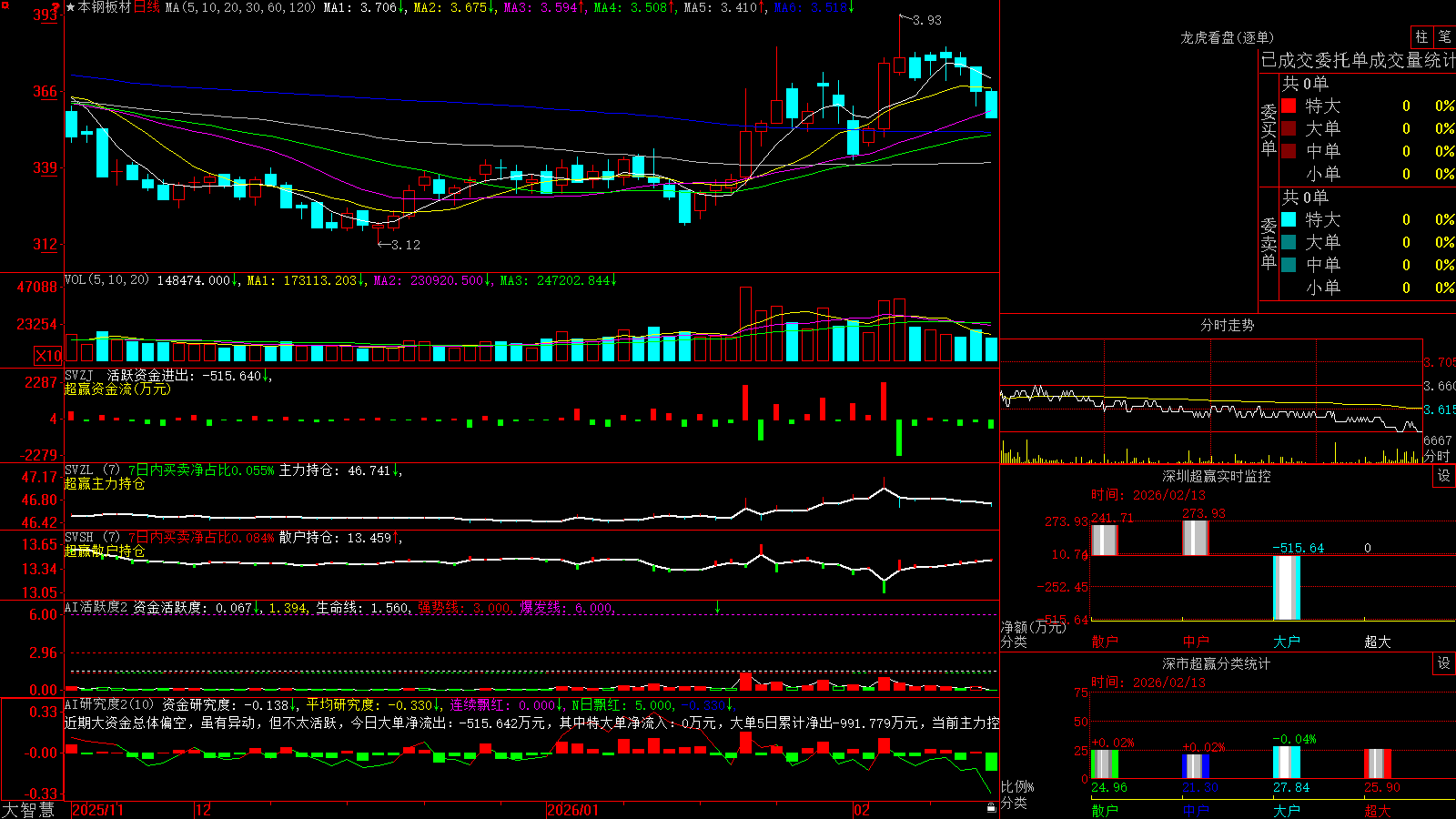The height and width of the screenshot is (819, 1456).
Task: Click the 深圳超赢实时监控 panel title
Action: point(1217,476)
